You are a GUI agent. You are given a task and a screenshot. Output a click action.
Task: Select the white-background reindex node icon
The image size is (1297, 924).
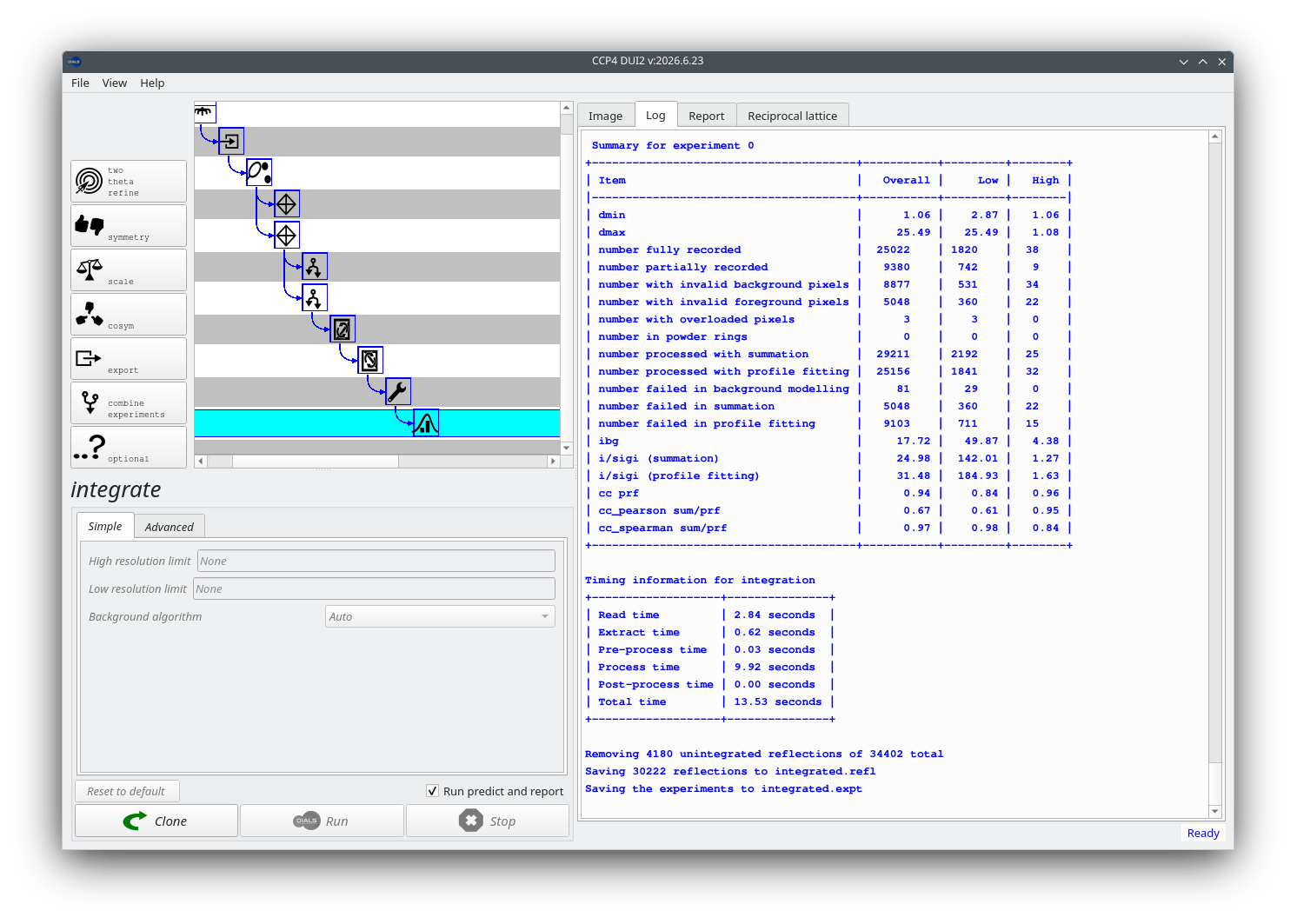pos(370,360)
